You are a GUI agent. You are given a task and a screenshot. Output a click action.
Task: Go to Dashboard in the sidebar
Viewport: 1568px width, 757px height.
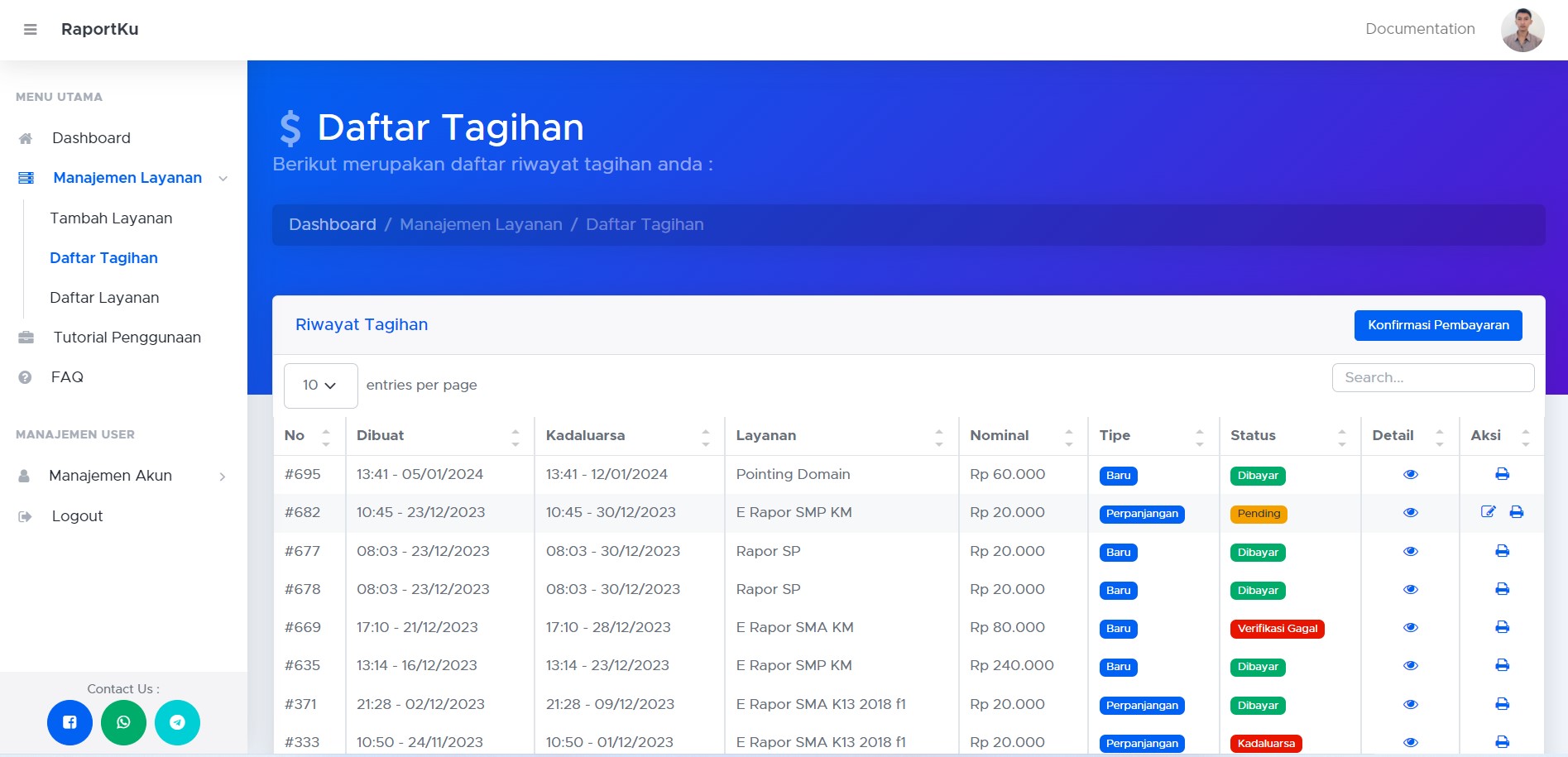pos(91,138)
